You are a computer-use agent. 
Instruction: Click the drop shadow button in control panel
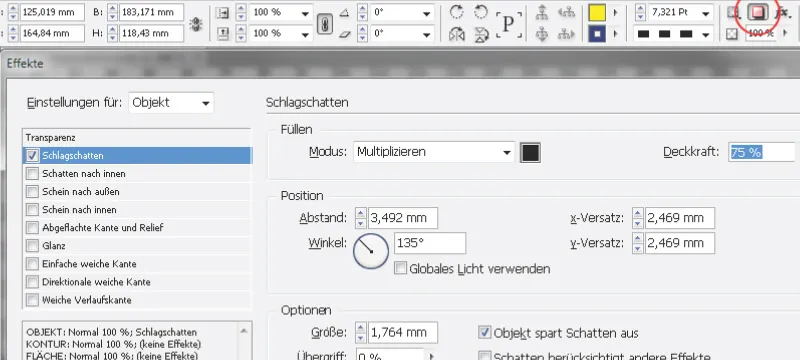point(758,12)
